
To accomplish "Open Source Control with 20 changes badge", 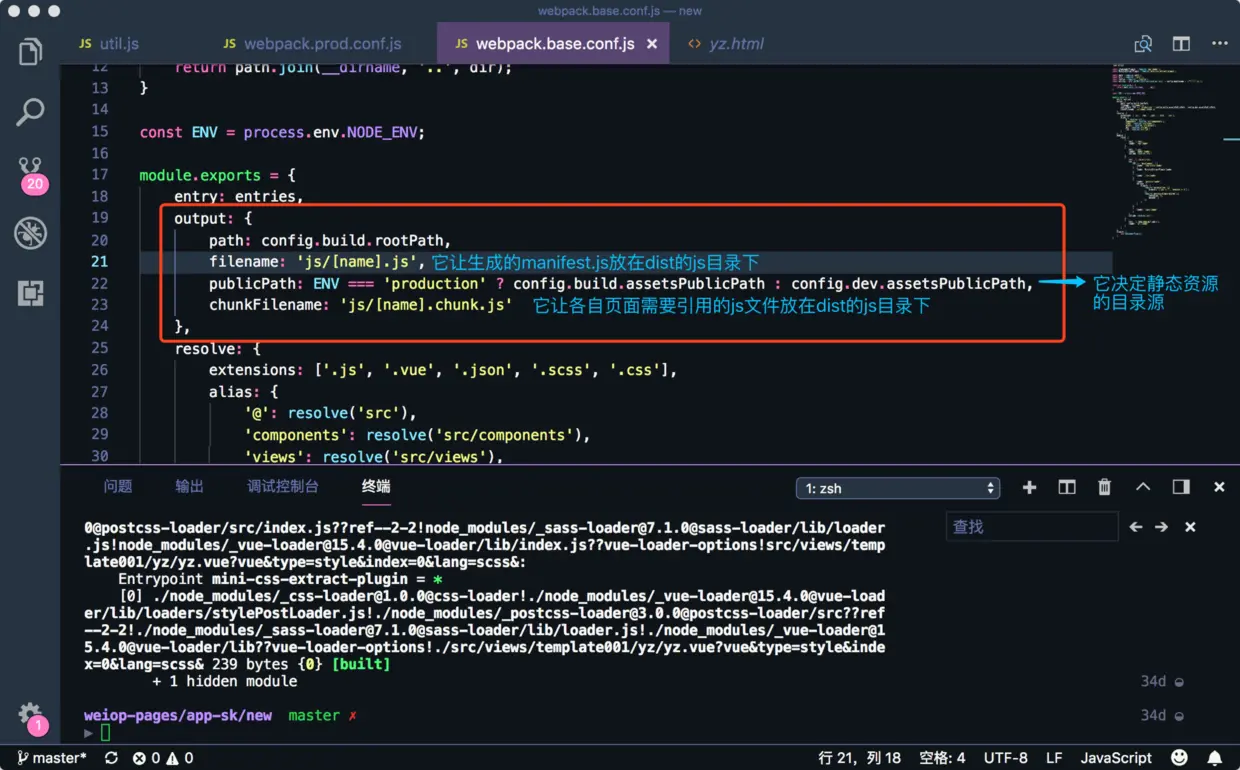I will coord(31,174).
